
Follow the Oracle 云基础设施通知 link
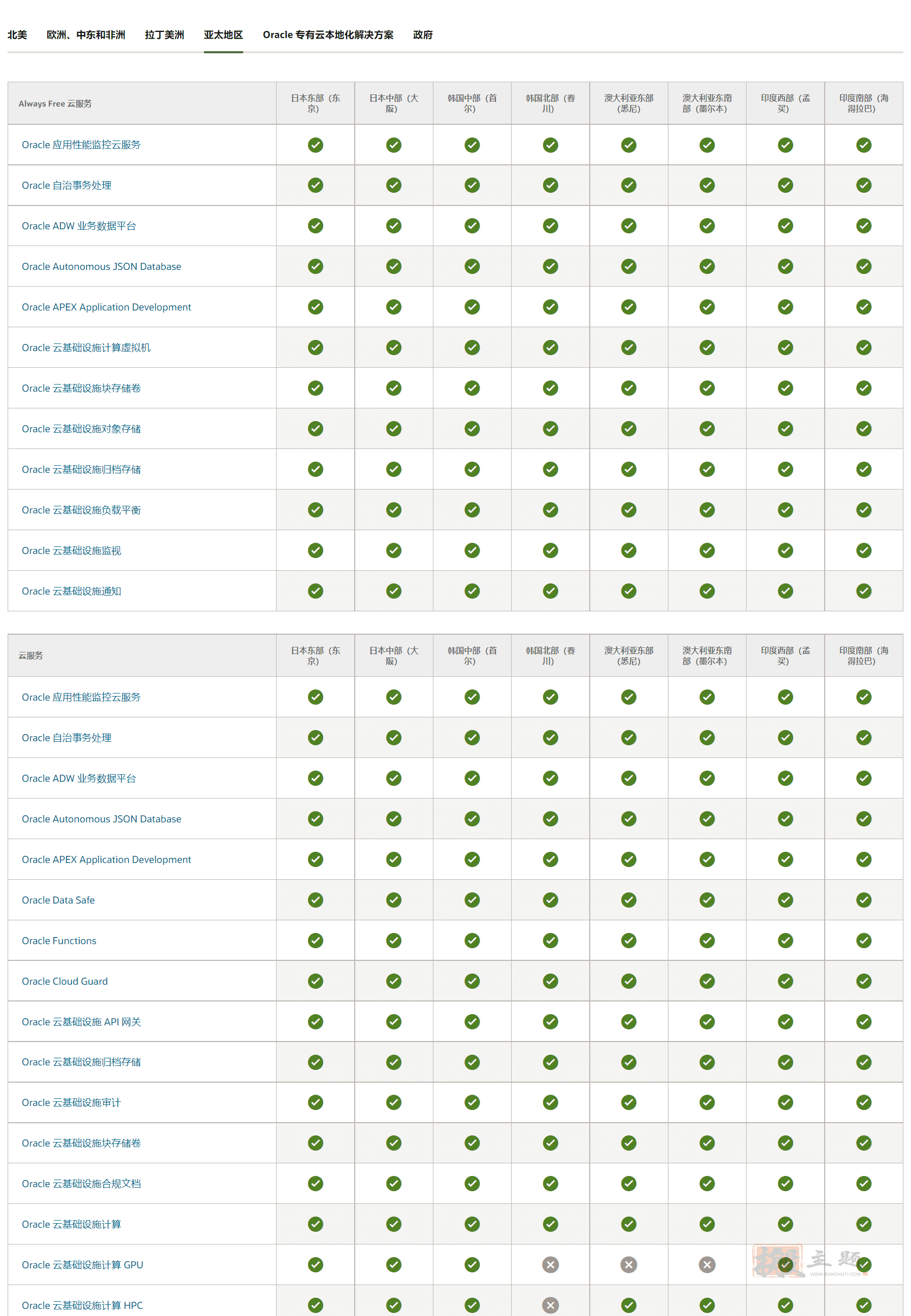point(72,591)
